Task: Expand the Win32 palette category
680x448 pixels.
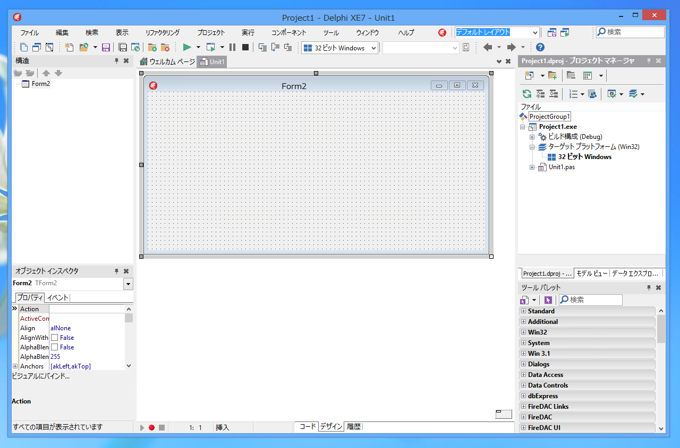Action: tap(523, 332)
